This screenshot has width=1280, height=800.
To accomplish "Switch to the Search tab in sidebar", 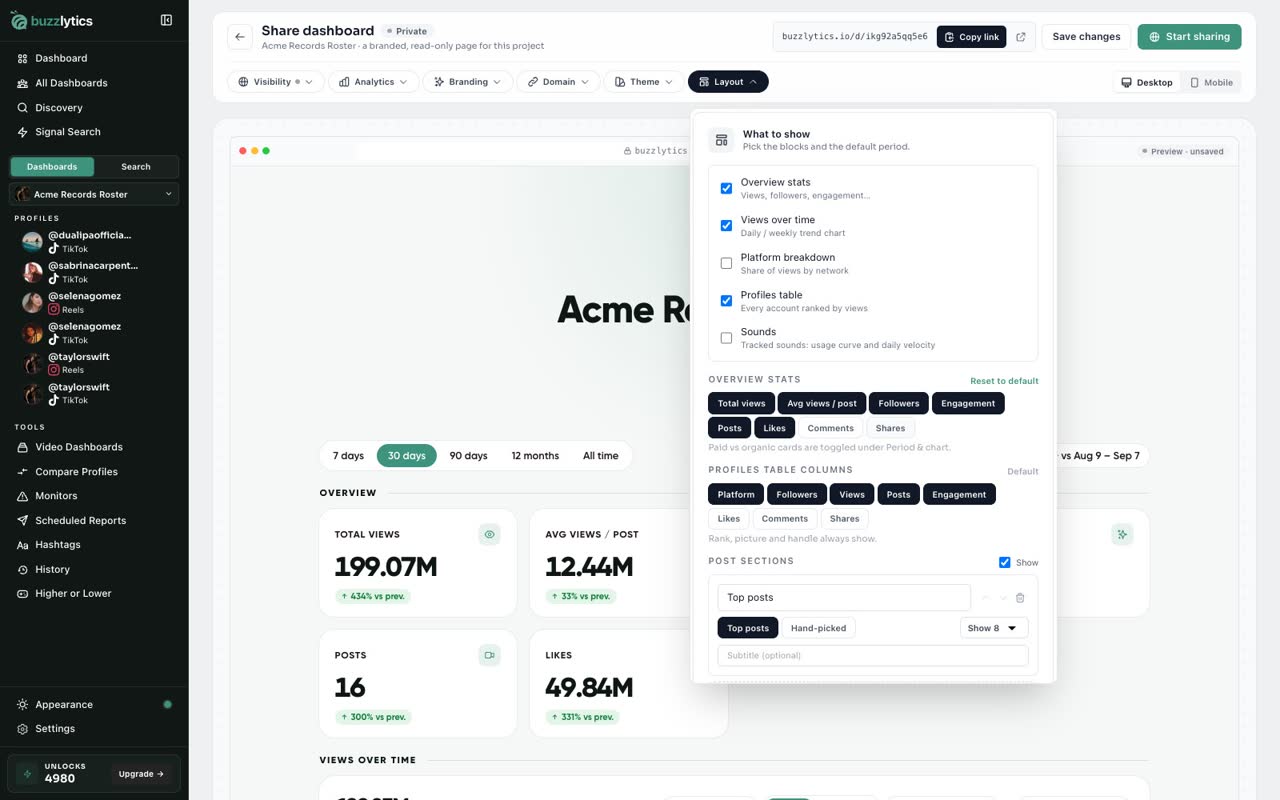I will pos(136,167).
